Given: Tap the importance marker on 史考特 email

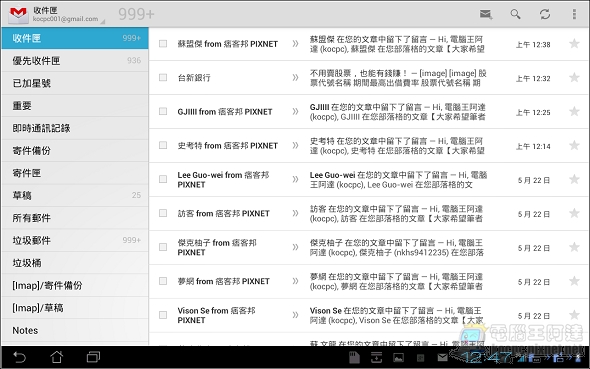Looking at the screenshot, I should (295, 145).
